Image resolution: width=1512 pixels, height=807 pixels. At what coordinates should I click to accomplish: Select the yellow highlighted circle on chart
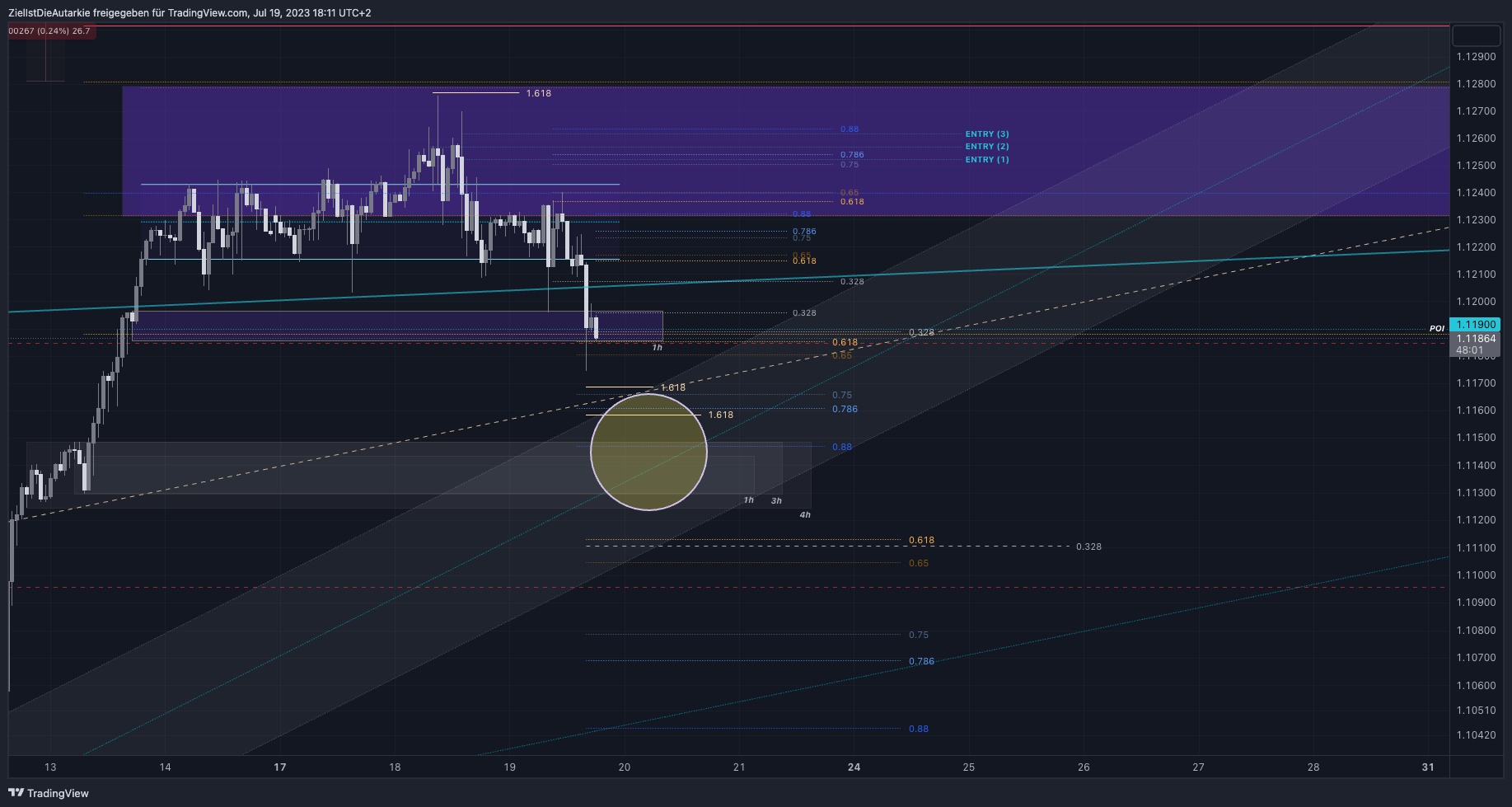click(648, 452)
